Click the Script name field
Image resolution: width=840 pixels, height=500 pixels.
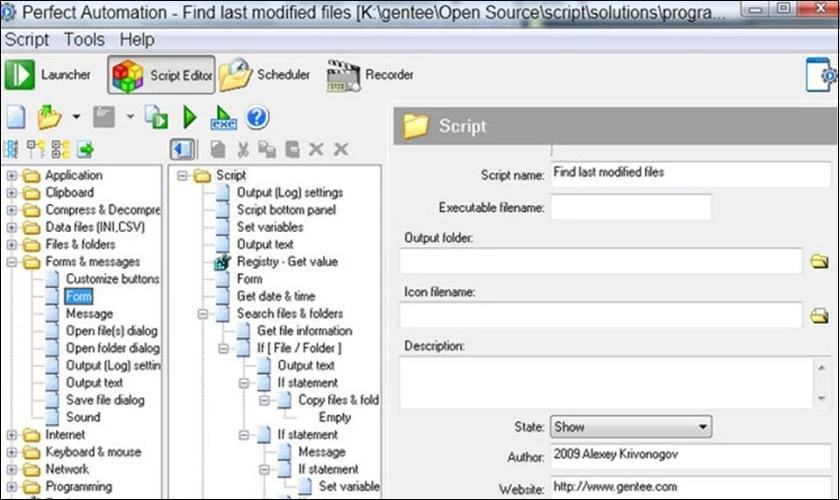691,174
